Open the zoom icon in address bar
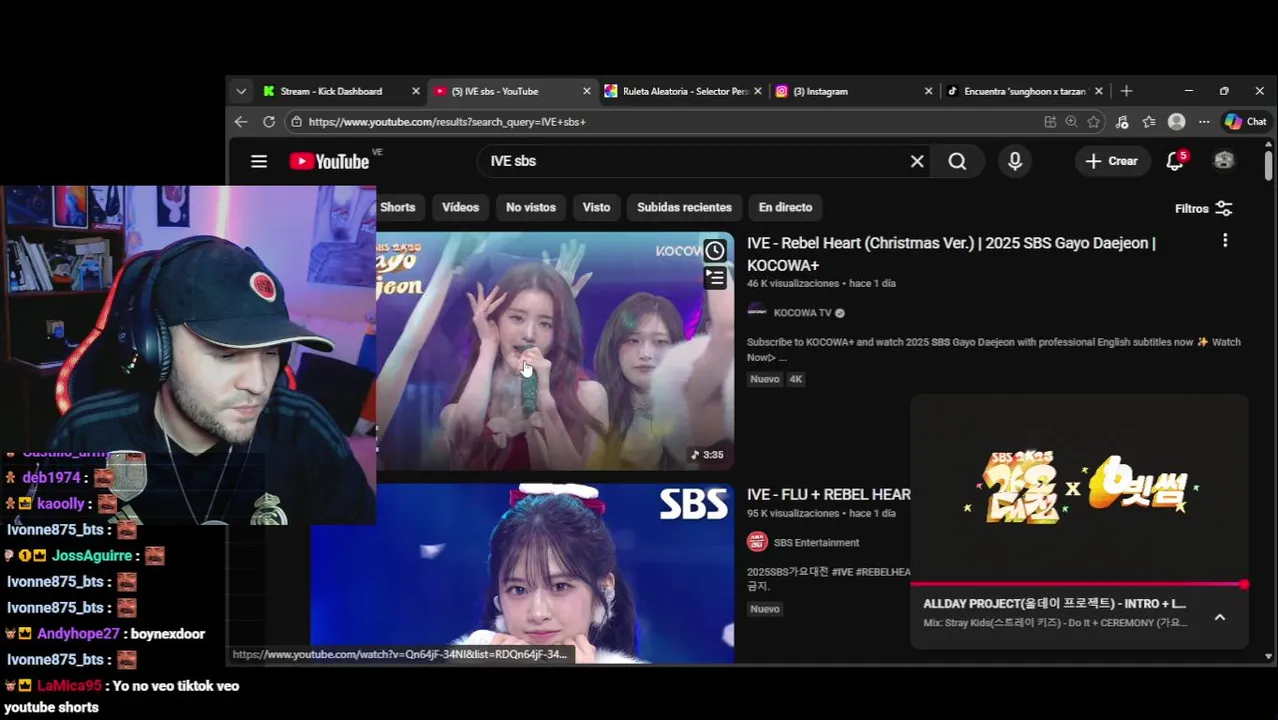The height and width of the screenshot is (720, 1278). (x=1072, y=121)
